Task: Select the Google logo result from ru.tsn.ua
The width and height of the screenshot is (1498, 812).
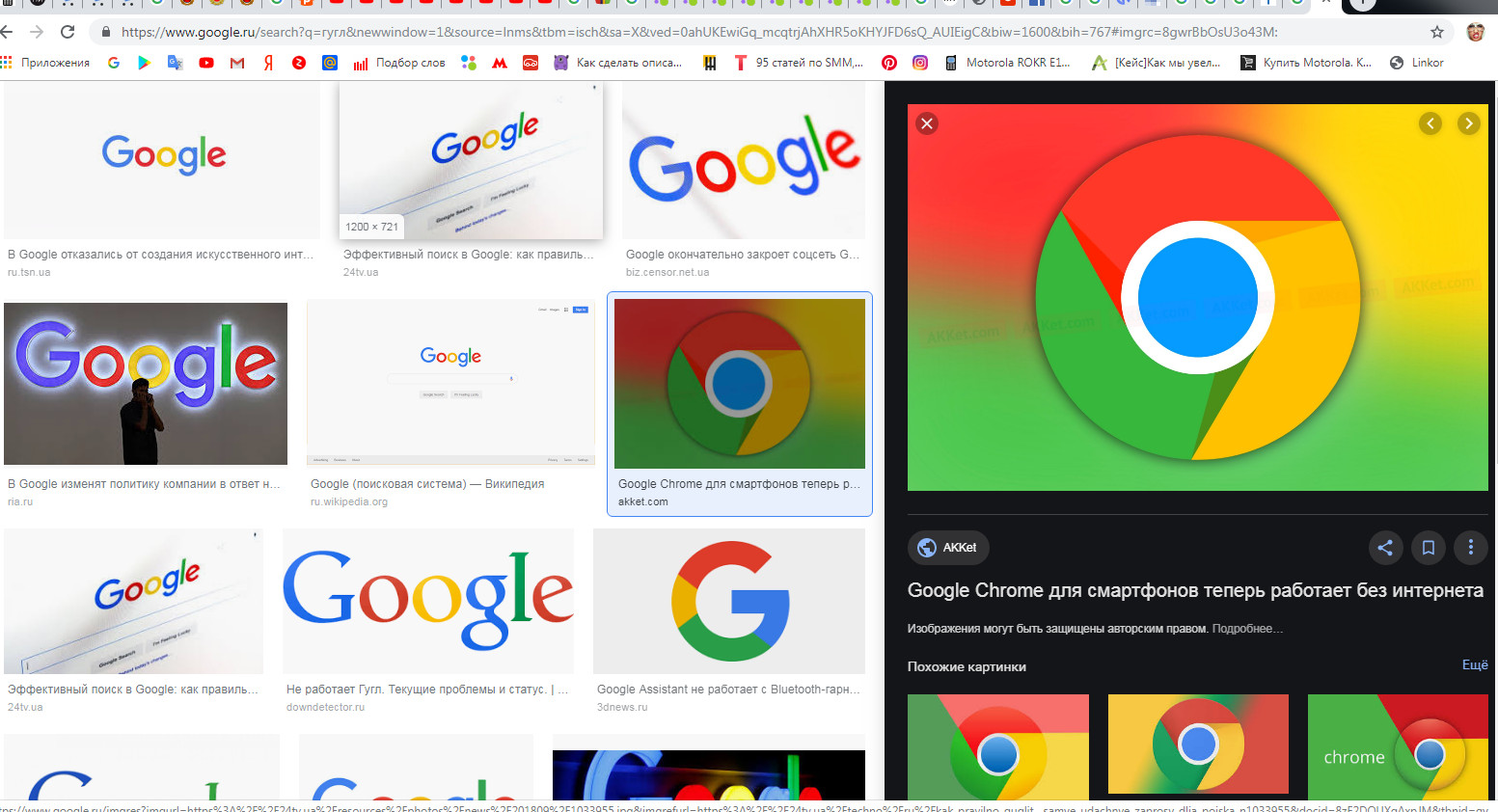Action: click(x=162, y=160)
